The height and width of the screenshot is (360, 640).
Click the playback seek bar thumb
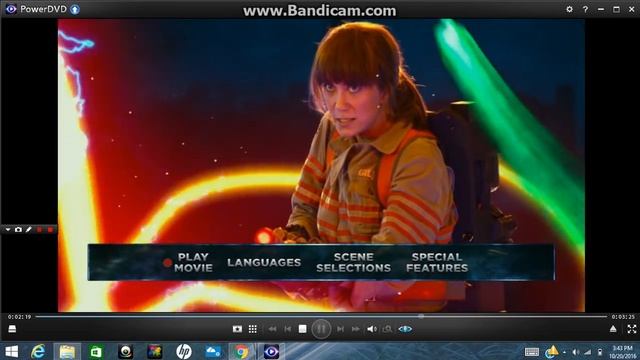pos(421,316)
